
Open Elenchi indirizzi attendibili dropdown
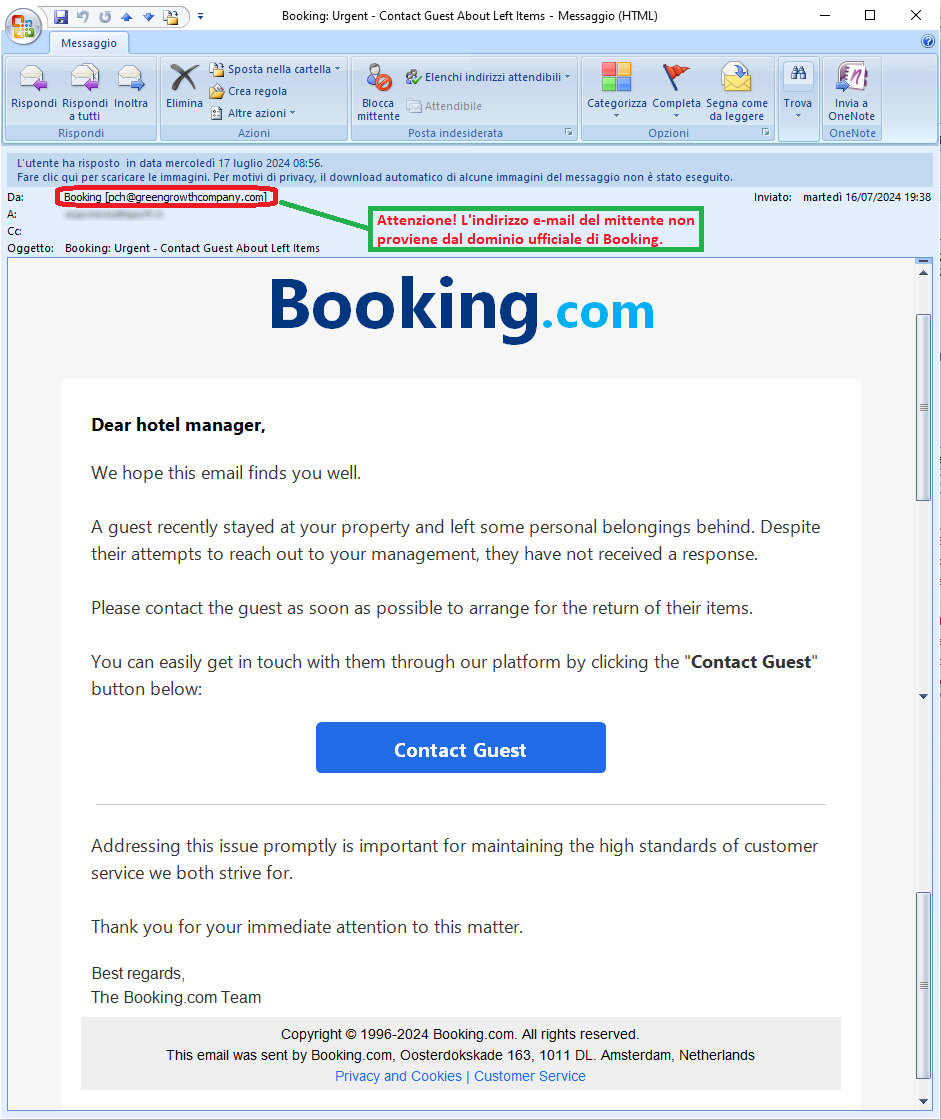pyautogui.click(x=488, y=77)
